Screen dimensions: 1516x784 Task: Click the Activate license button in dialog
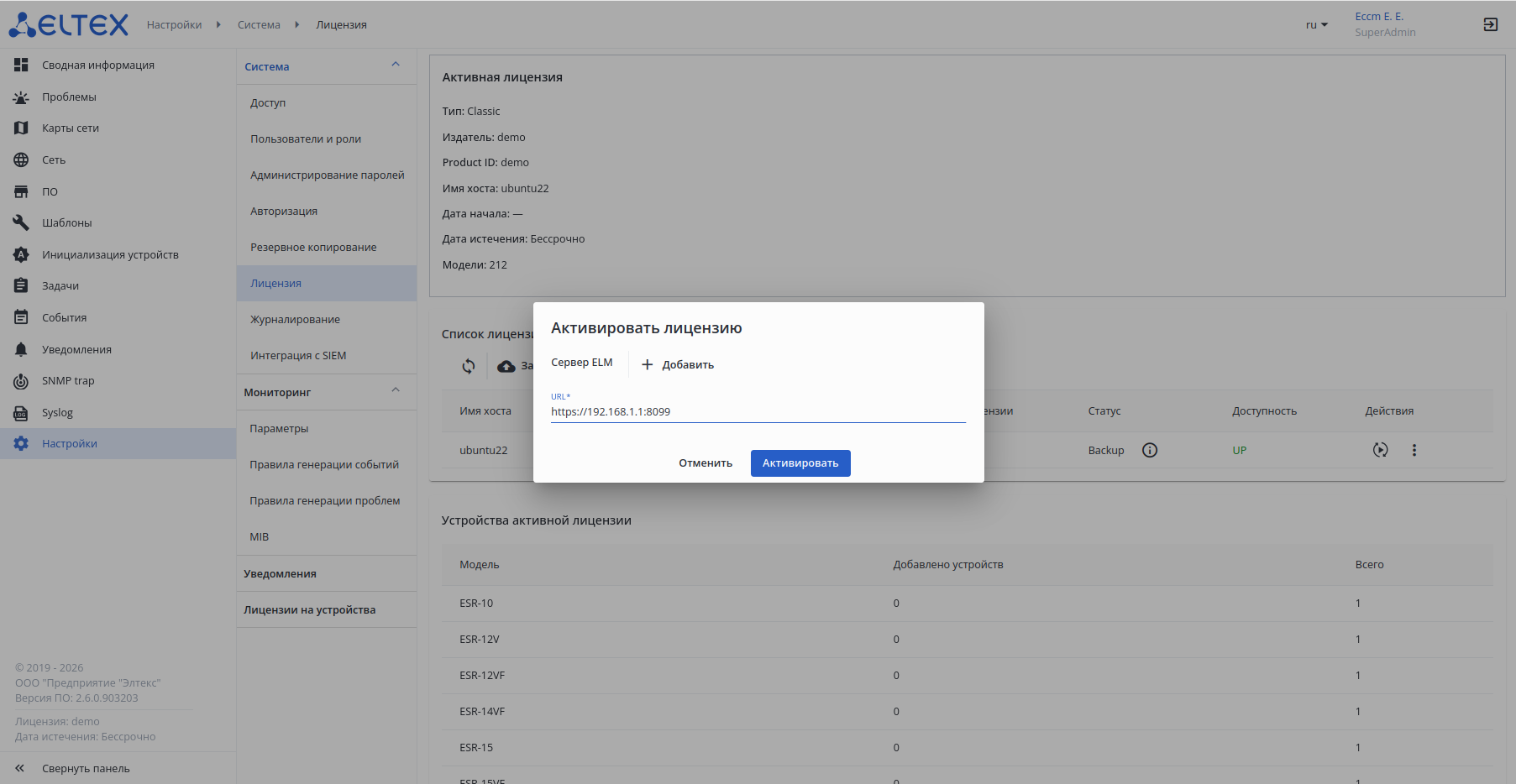pyautogui.click(x=800, y=463)
